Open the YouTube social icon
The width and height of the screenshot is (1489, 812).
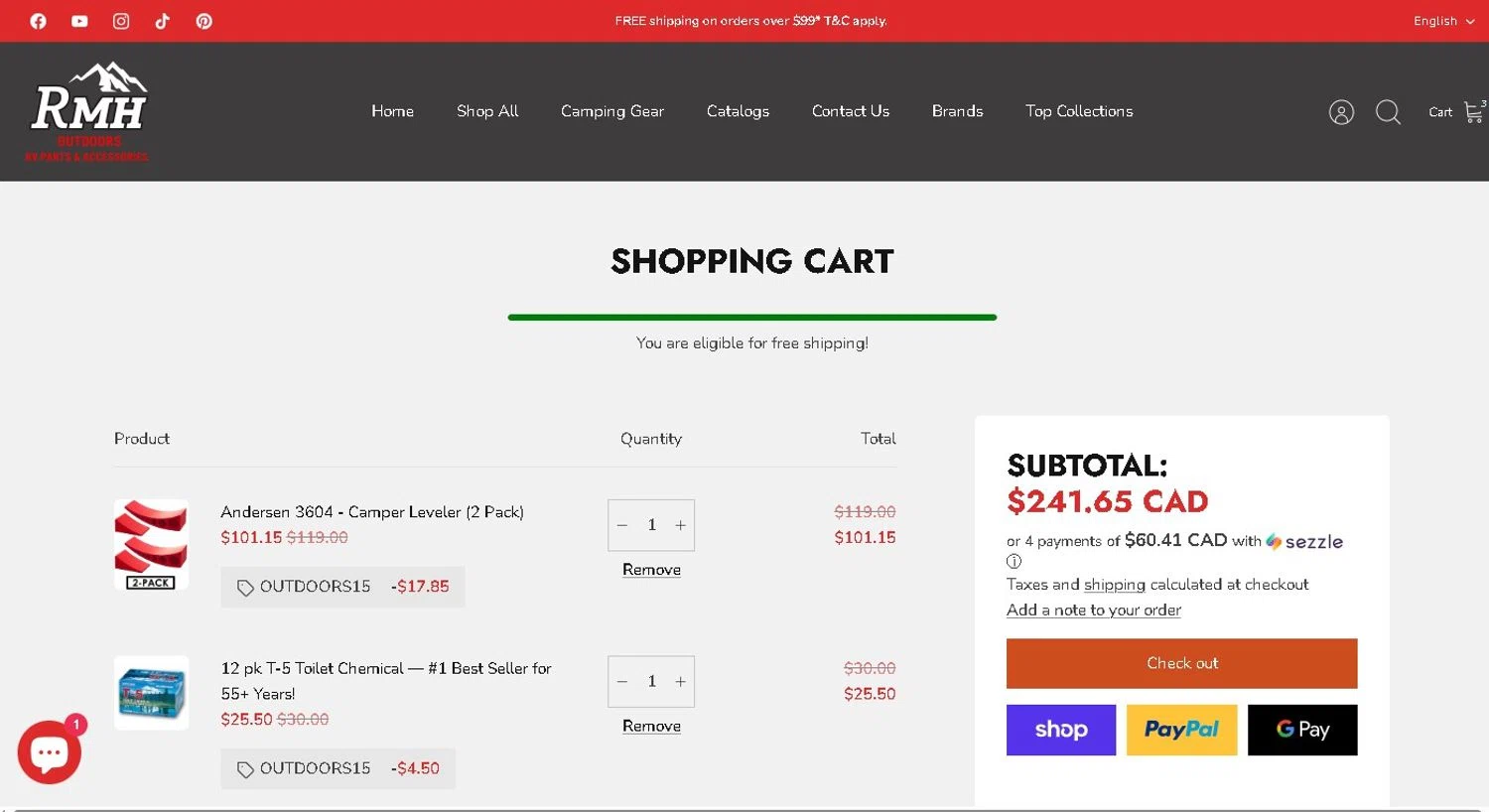click(79, 21)
